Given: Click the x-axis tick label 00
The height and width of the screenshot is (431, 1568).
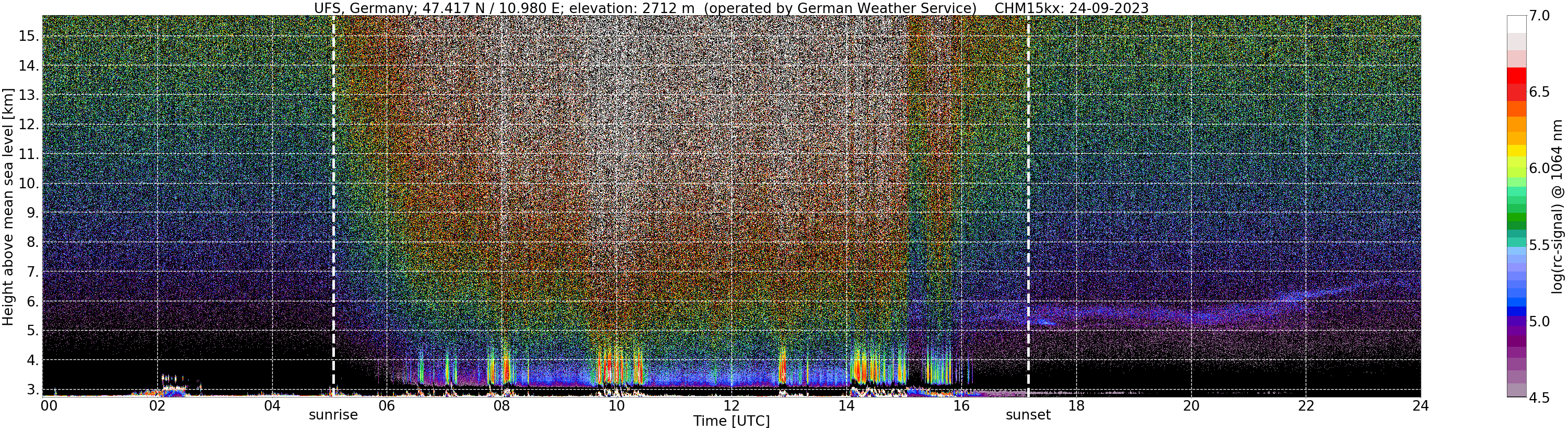Looking at the screenshot, I should click(48, 405).
